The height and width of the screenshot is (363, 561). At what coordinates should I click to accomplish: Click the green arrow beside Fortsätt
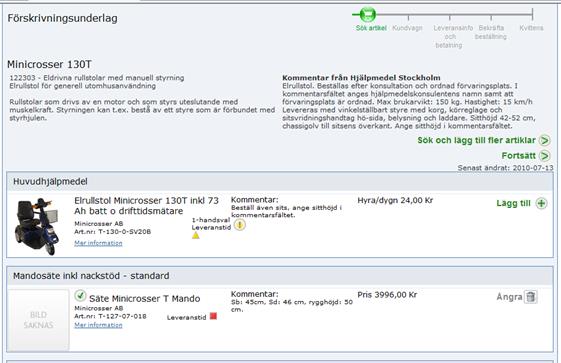click(x=545, y=156)
